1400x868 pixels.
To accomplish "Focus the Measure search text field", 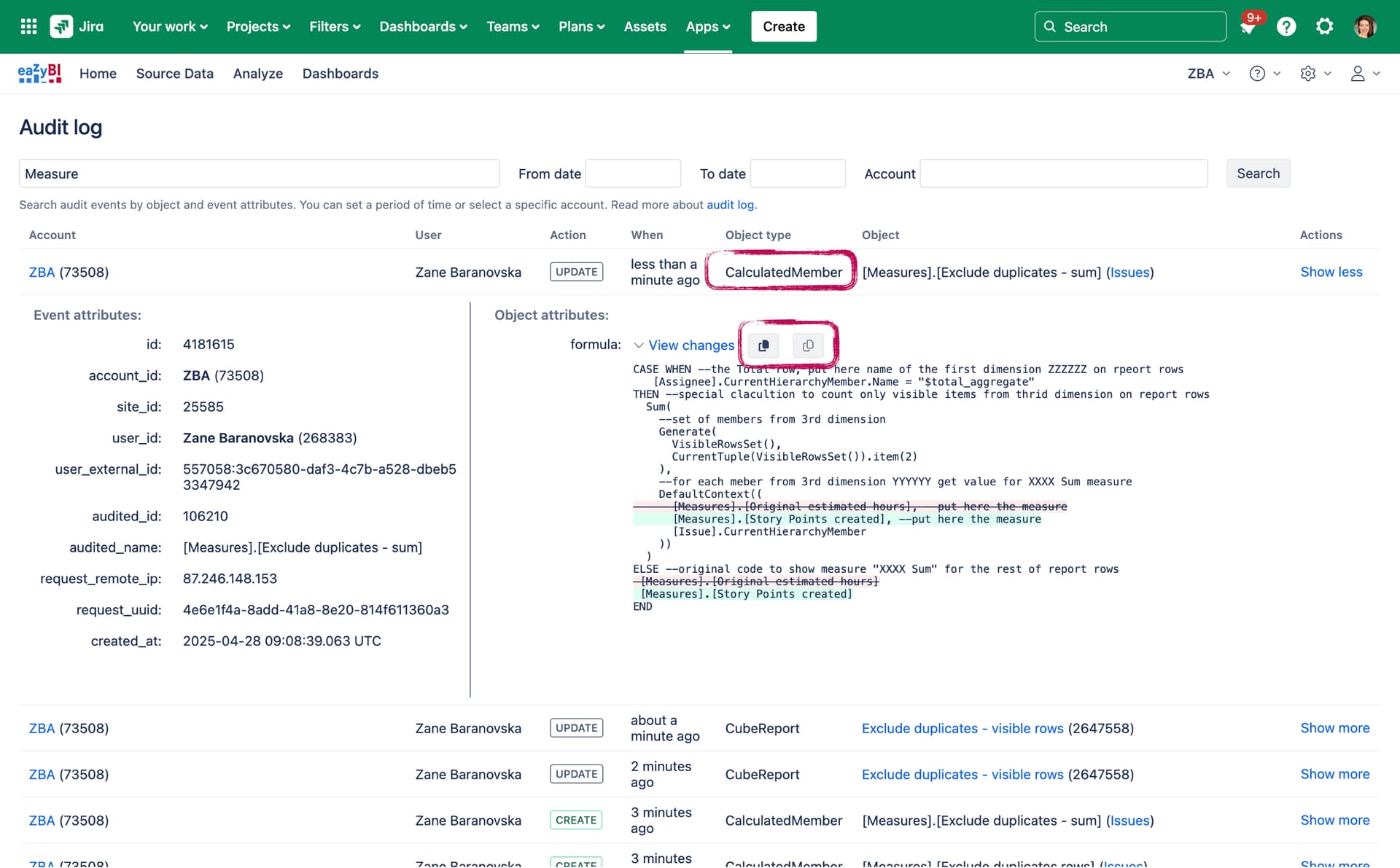I will pyautogui.click(x=259, y=173).
